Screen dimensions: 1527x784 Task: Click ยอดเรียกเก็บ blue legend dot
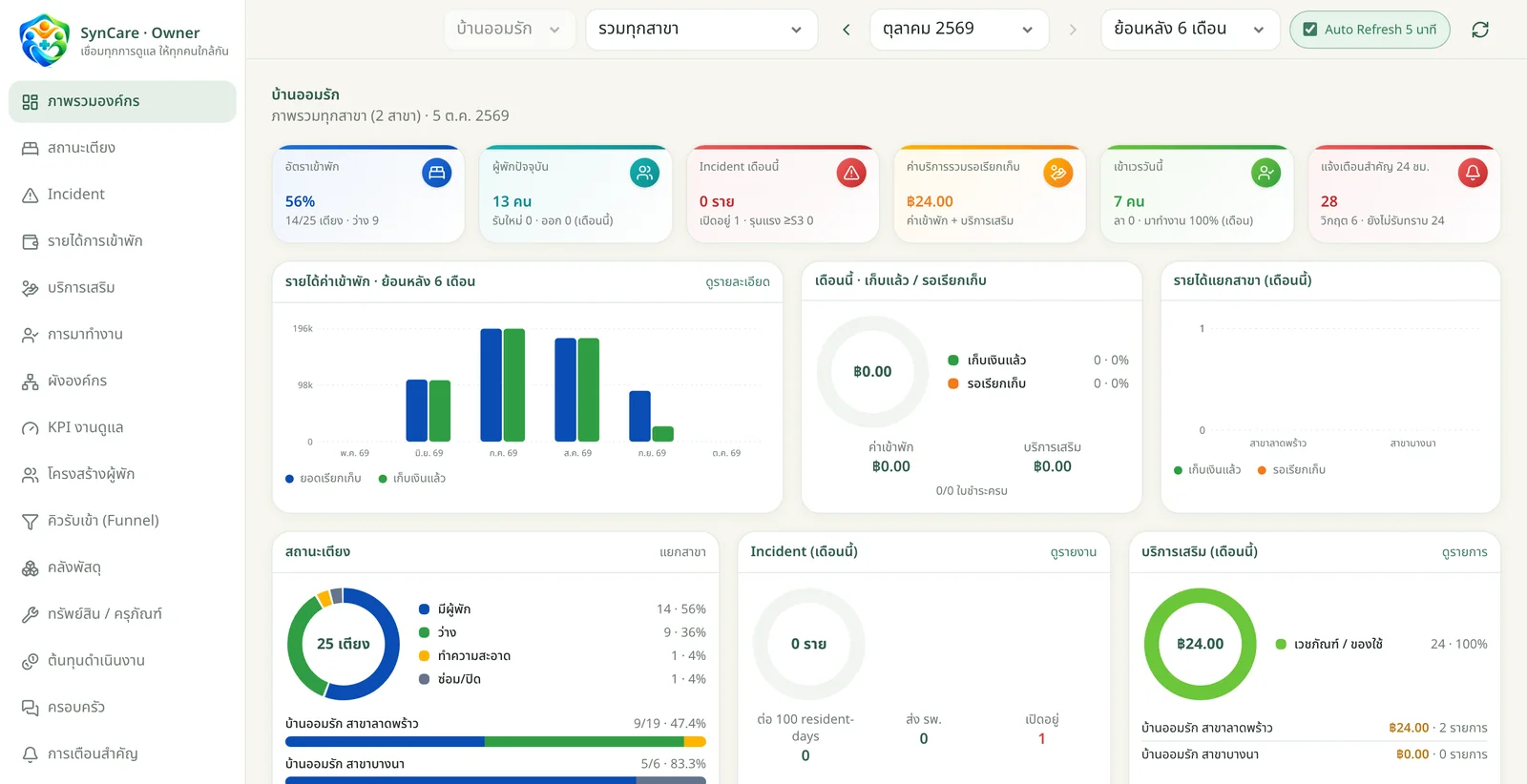pos(289,479)
